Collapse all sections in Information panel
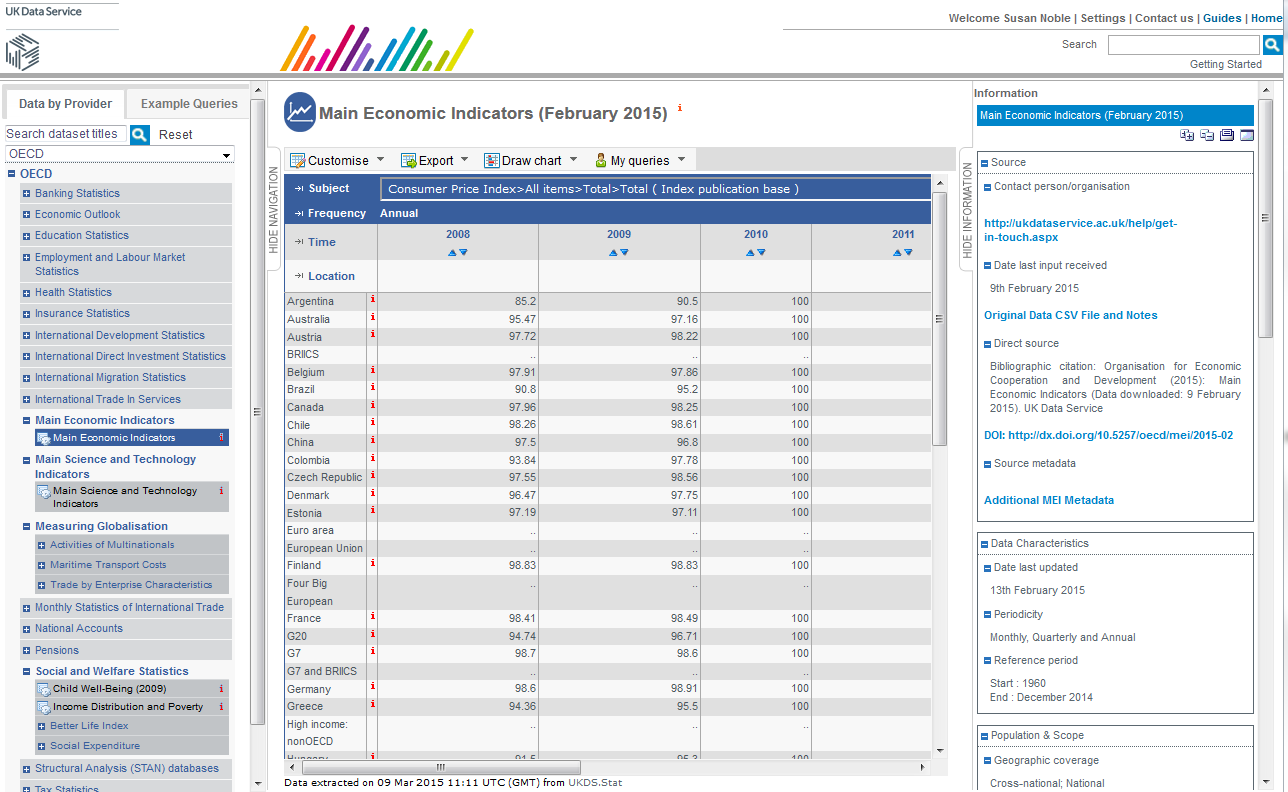 (1207, 135)
